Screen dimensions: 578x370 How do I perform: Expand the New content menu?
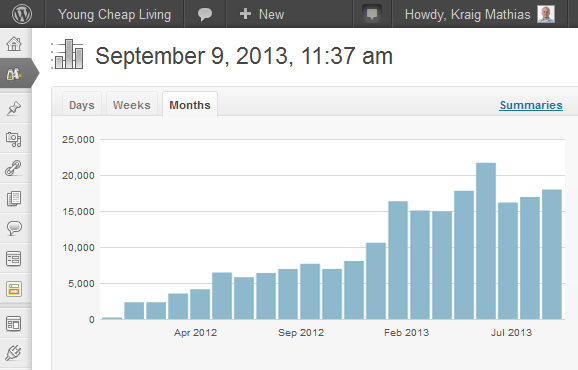262,14
